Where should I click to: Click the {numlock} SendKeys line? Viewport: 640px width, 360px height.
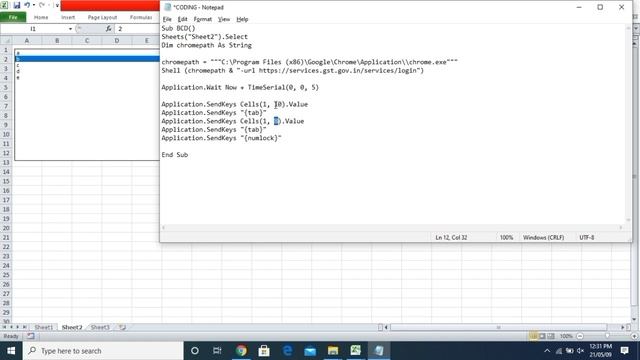pyautogui.click(x=221, y=138)
